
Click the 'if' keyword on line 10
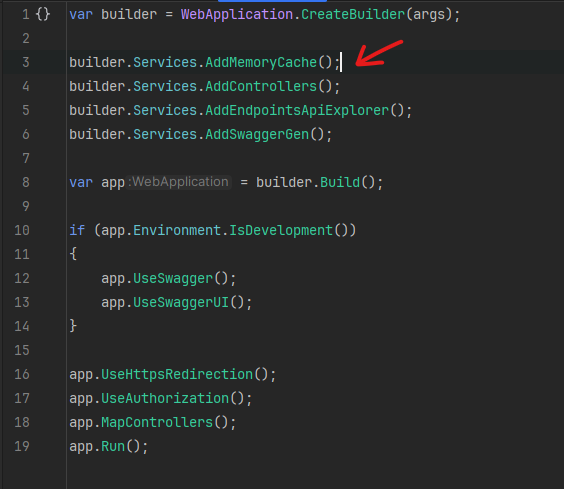coord(77,230)
